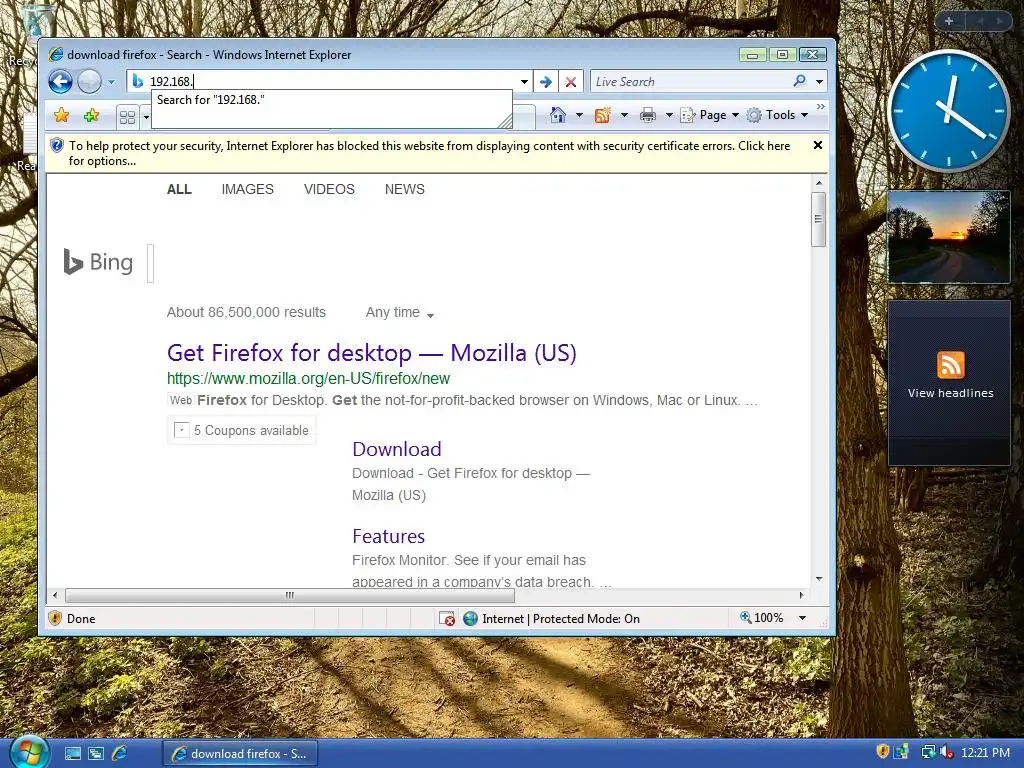Click the horizontal scrollbar thumb

[290, 596]
